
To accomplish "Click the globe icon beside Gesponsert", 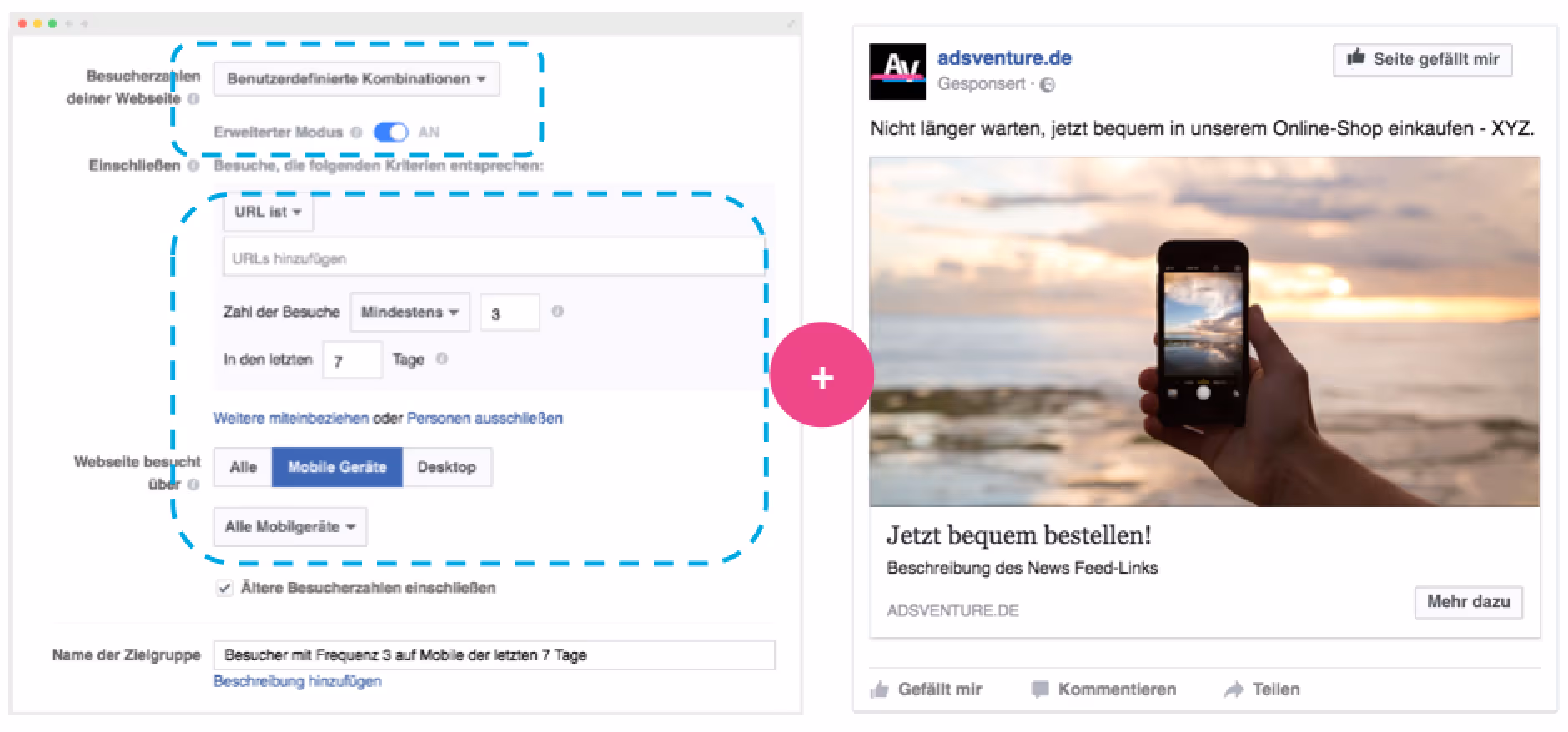I will 1048,84.
